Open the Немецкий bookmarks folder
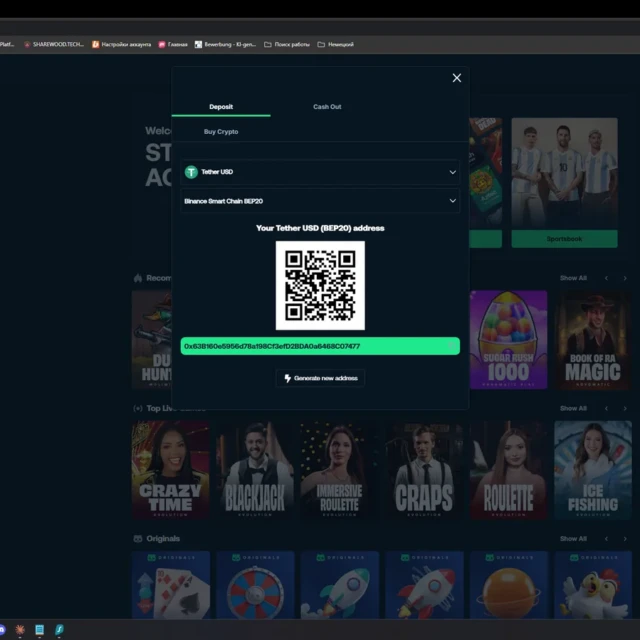This screenshot has width=640, height=640. 336,44
